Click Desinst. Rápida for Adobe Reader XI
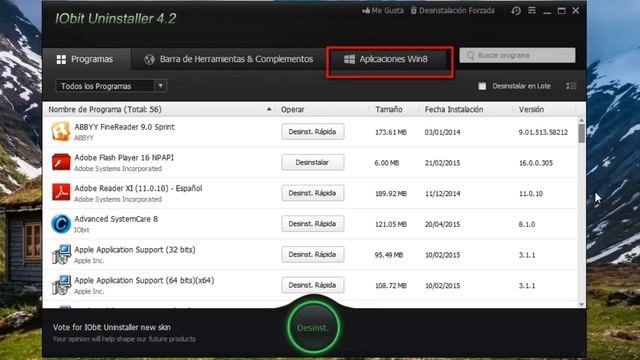 tap(312, 193)
